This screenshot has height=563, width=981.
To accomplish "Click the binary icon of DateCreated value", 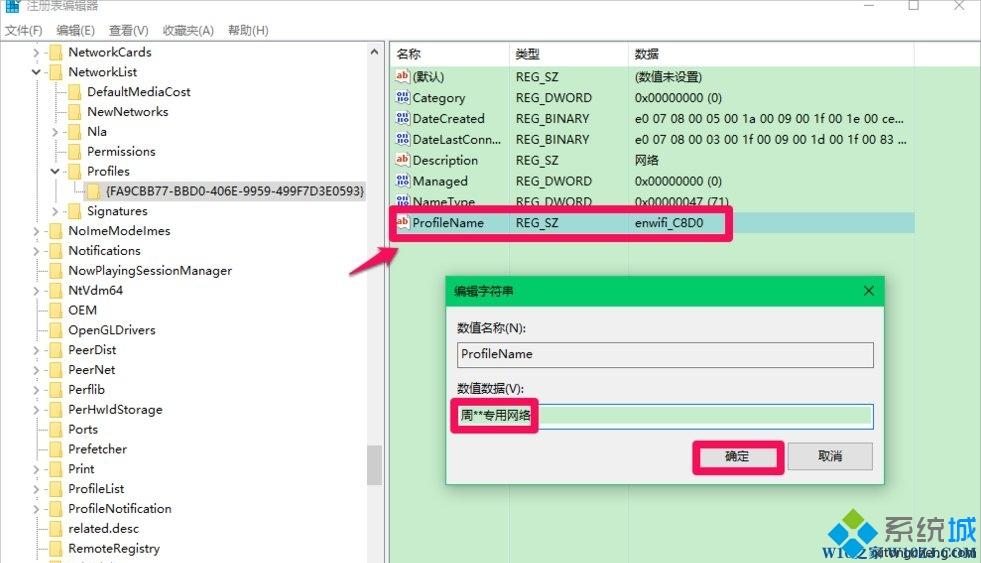I will (402, 118).
